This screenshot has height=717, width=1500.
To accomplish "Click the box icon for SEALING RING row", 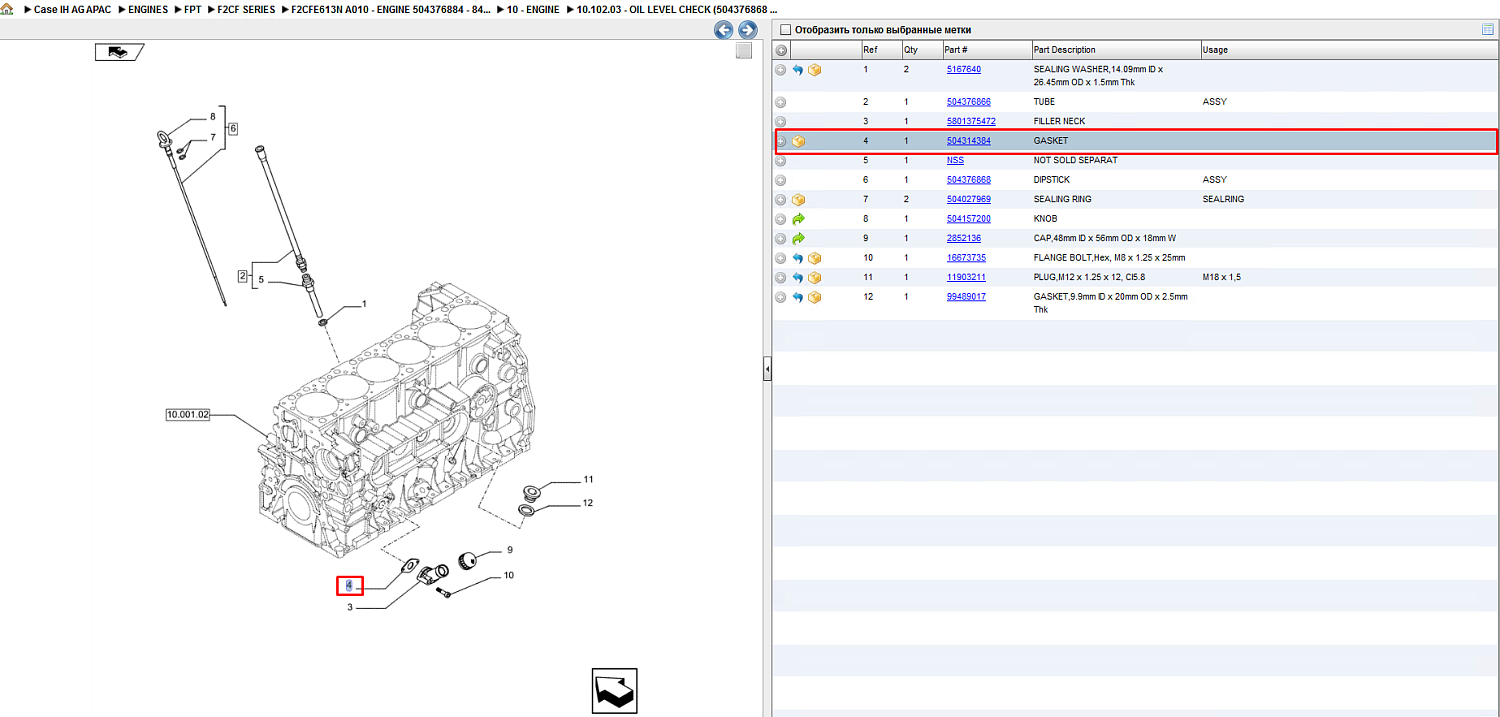I will point(798,199).
